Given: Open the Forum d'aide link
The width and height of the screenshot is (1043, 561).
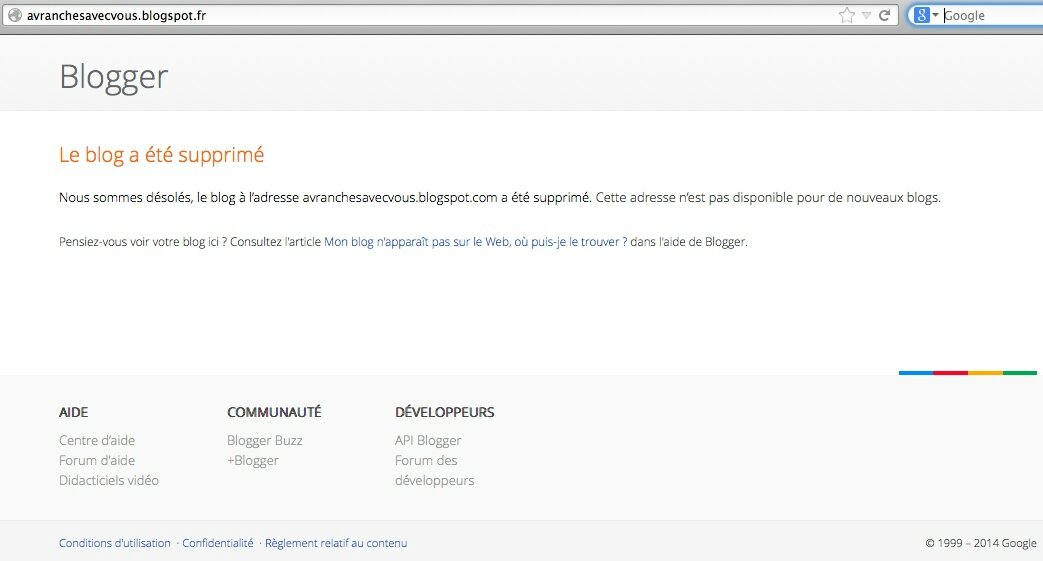Looking at the screenshot, I should point(97,461).
